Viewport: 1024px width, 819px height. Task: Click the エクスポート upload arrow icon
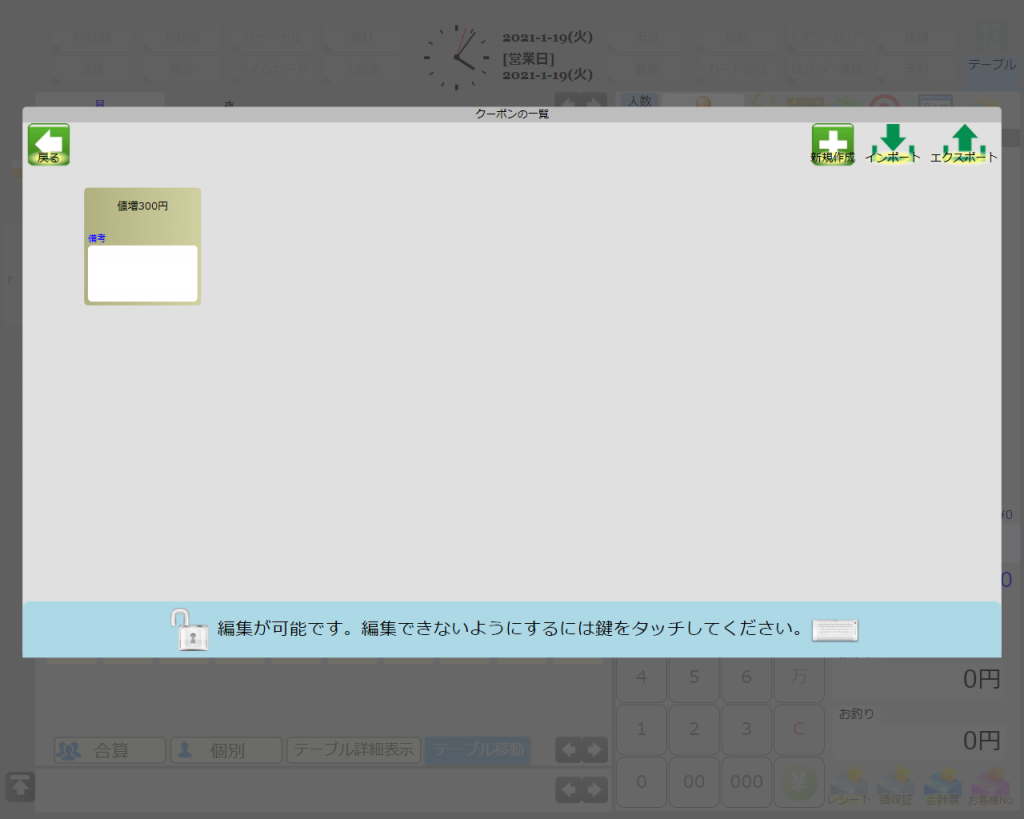pos(964,145)
